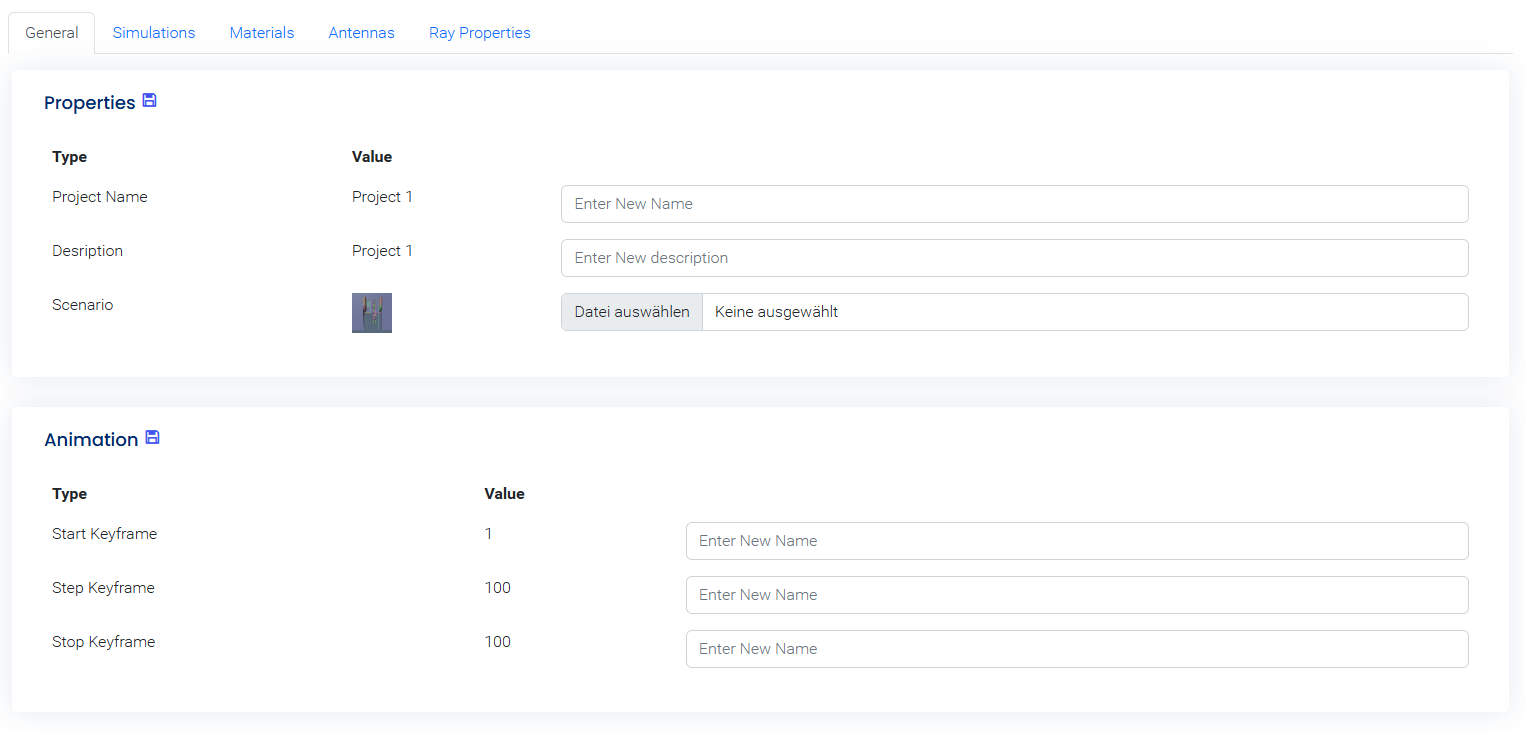Open the scenario thumbnail image
This screenshot has width=1525, height=731.
(x=372, y=313)
